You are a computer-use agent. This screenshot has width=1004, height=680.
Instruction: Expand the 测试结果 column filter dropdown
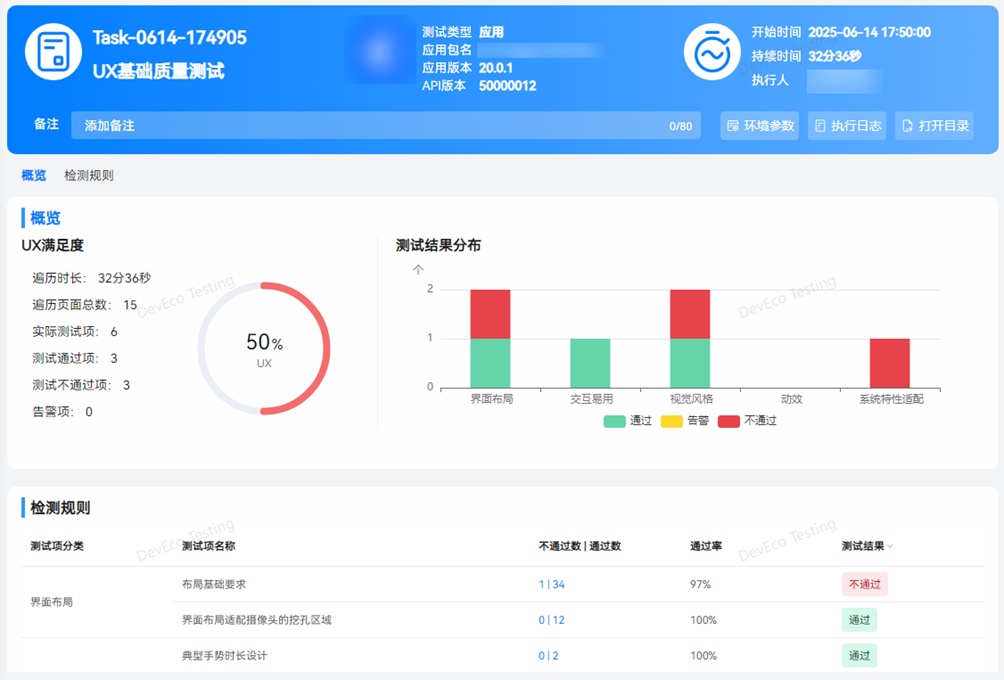click(x=890, y=546)
